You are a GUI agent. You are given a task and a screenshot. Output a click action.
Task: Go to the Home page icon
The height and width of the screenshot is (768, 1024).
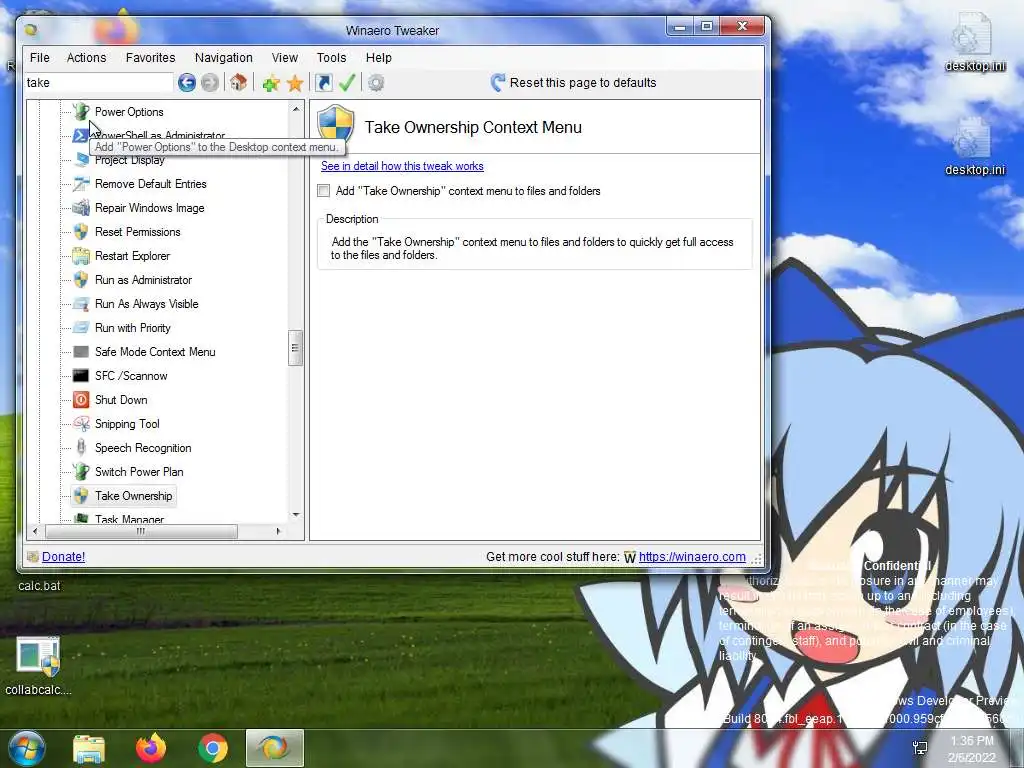(238, 83)
